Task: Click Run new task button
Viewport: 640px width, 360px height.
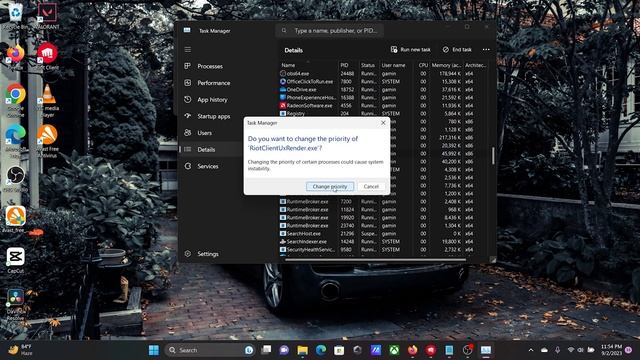Action: click(411, 50)
